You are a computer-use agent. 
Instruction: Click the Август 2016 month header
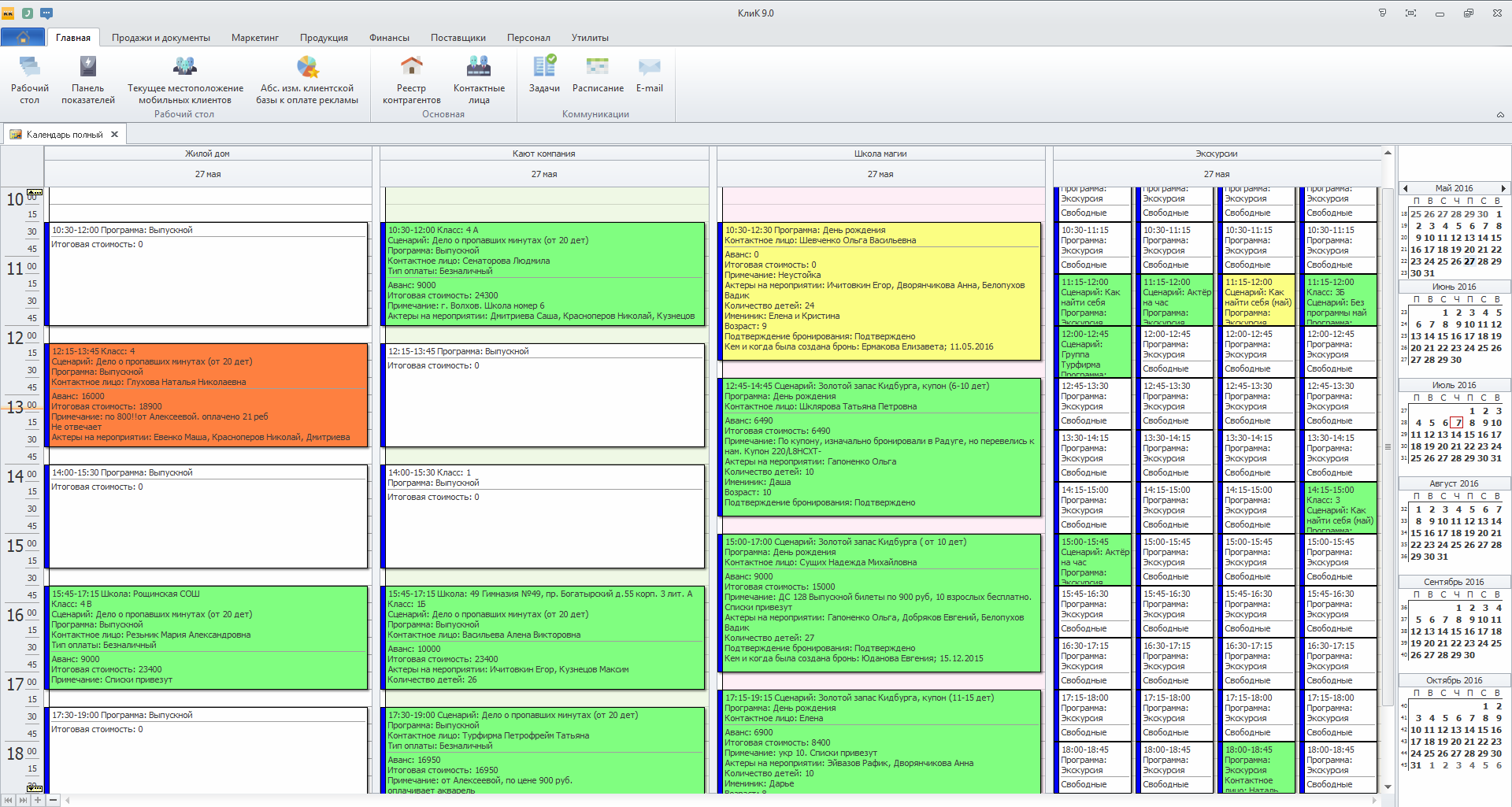(1454, 483)
